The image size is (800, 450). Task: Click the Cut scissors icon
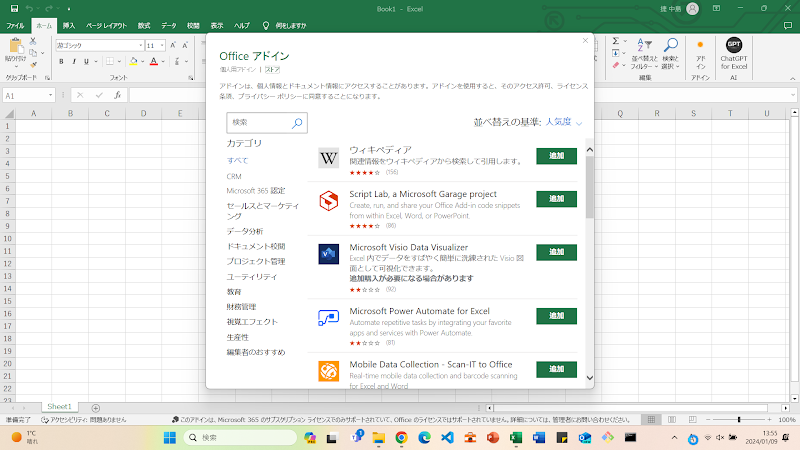33,41
